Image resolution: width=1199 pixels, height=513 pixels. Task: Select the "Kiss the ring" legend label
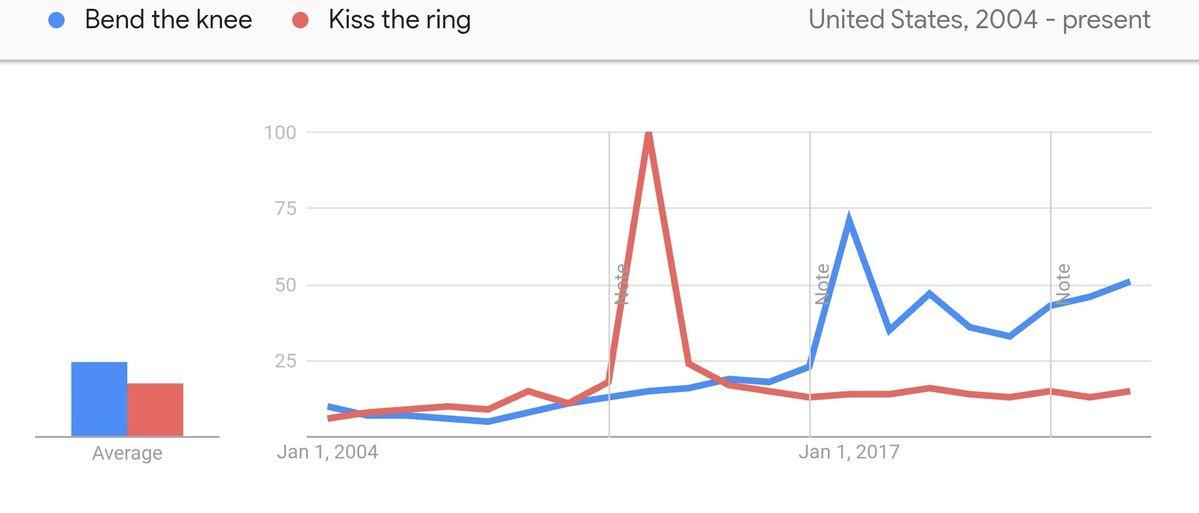point(399,20)
